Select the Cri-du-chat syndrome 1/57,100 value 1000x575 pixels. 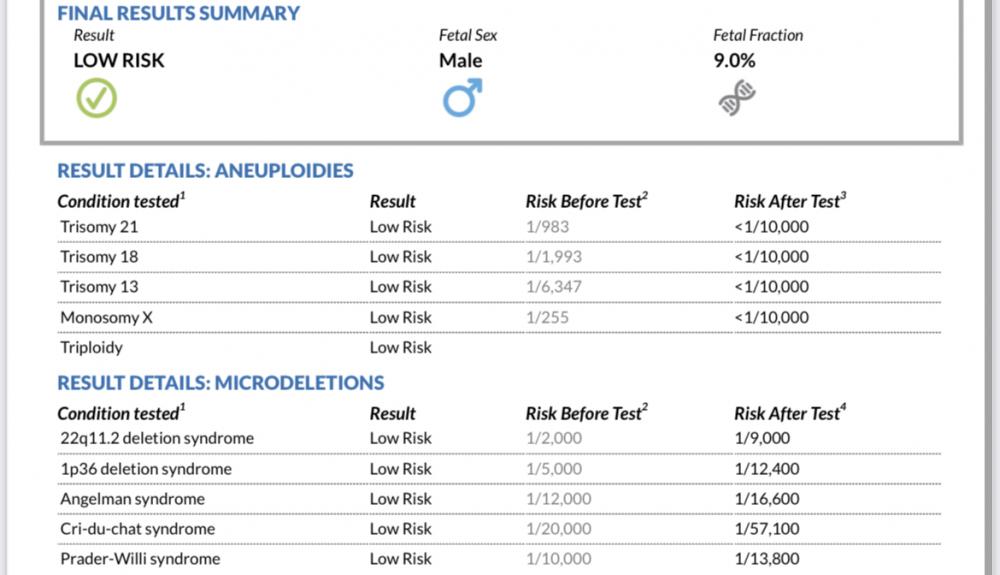point(767,529)
